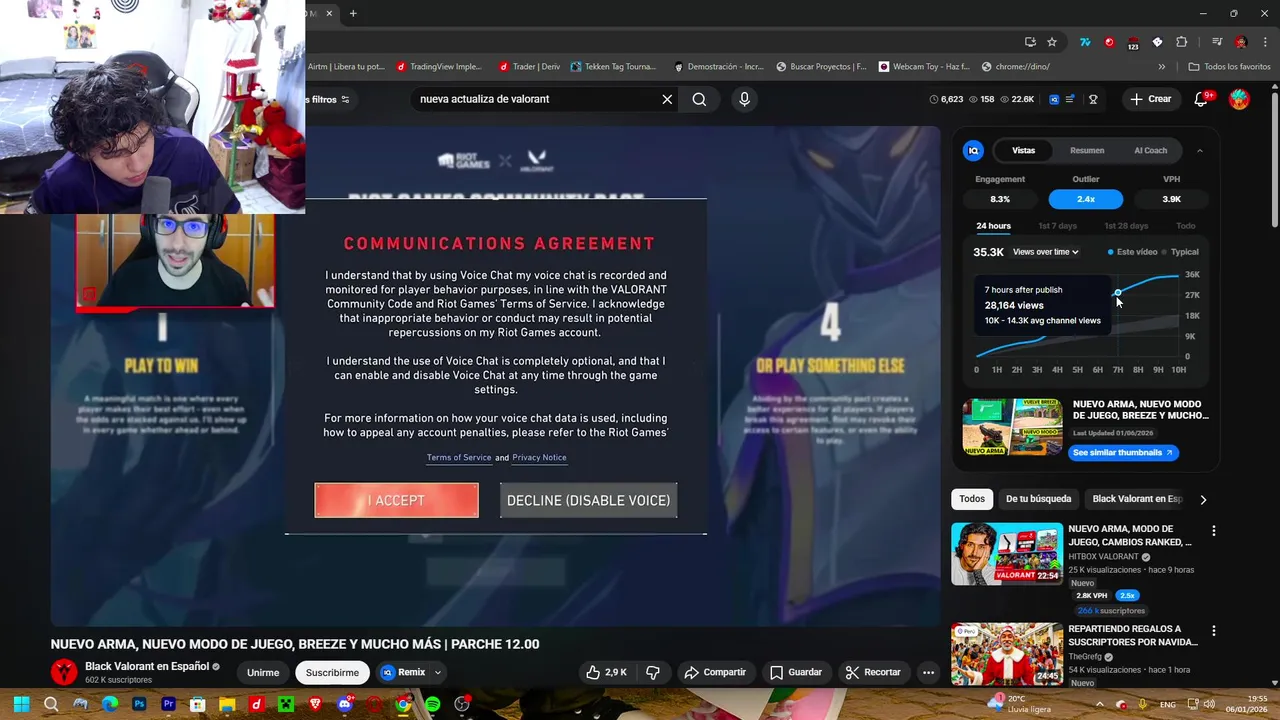This screenshot has height=720, width=1280.
Task: Open the Chrome extensions puzzle icon
Action: tap(1182, 42)
